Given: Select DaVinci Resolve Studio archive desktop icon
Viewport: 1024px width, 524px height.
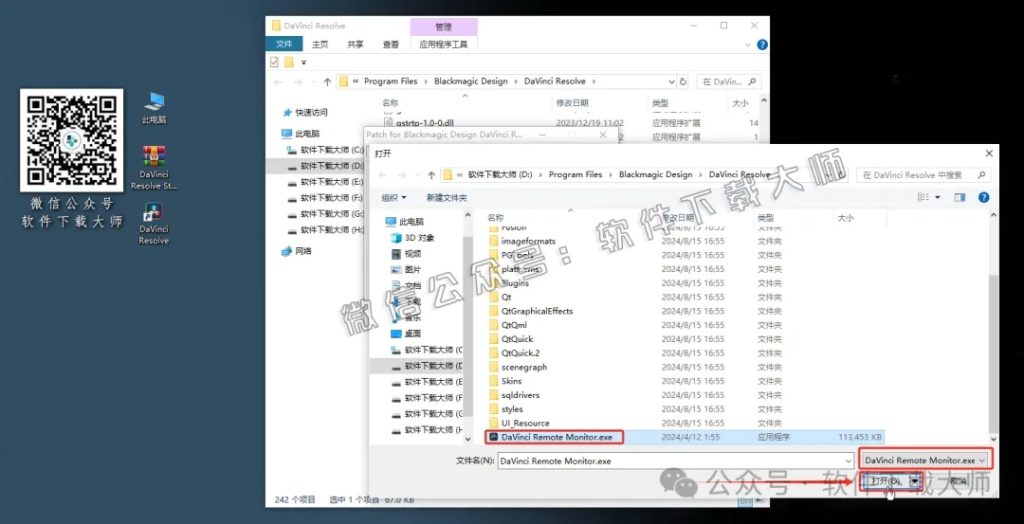Looking at the screenshot, I should coord(154,168).
